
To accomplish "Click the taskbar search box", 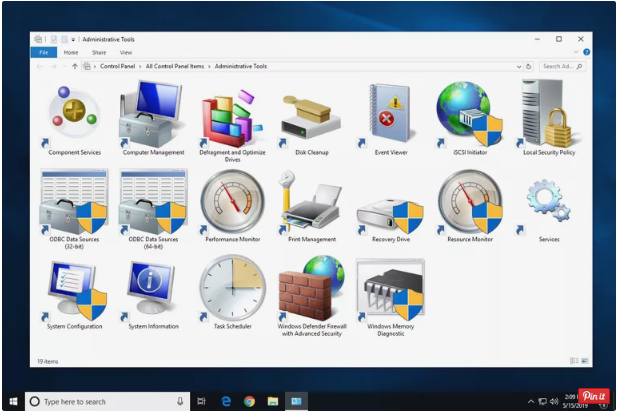I will click(107, 402).
